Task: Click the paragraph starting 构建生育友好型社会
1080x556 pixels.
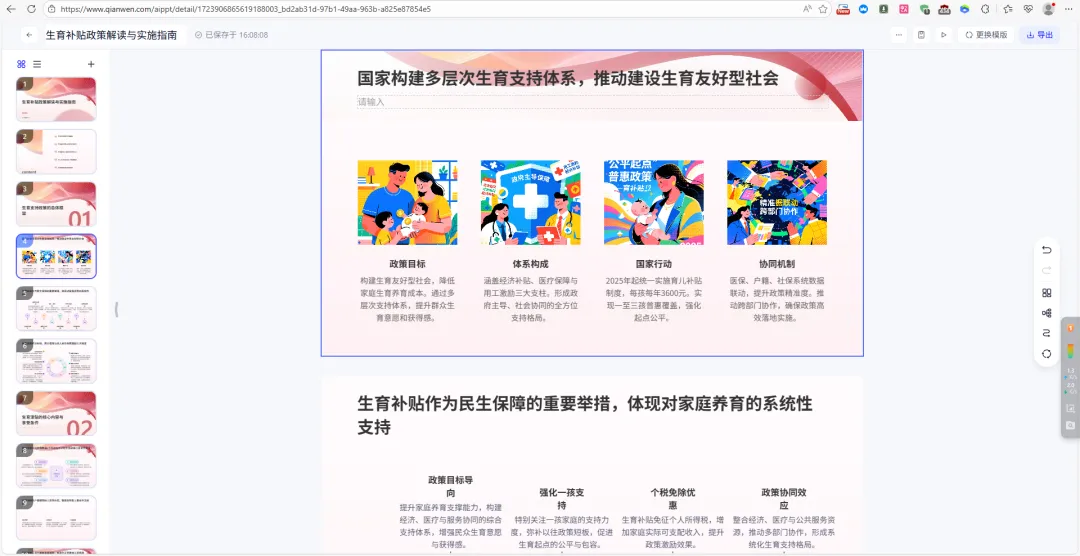Action: [407, 300]
